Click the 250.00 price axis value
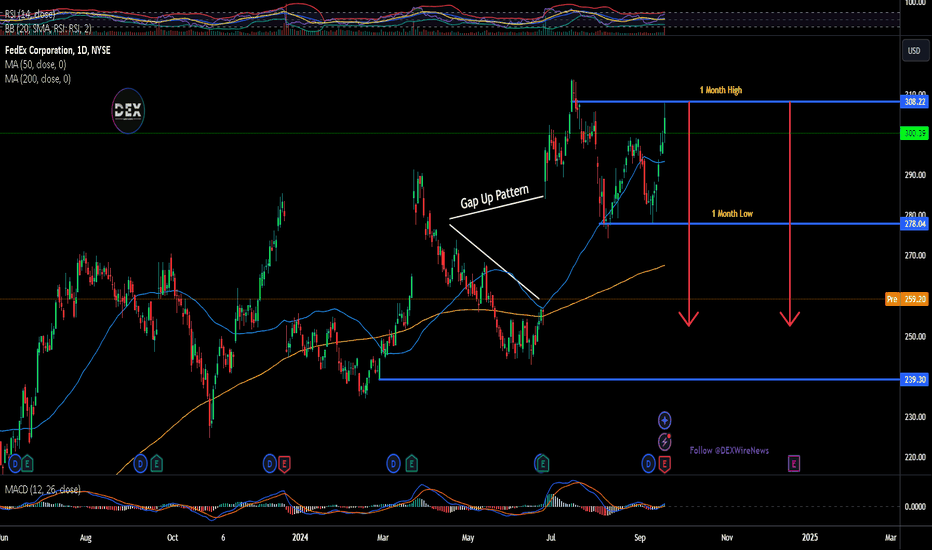This screenshot has height=550, width=932. pos(915,337)
